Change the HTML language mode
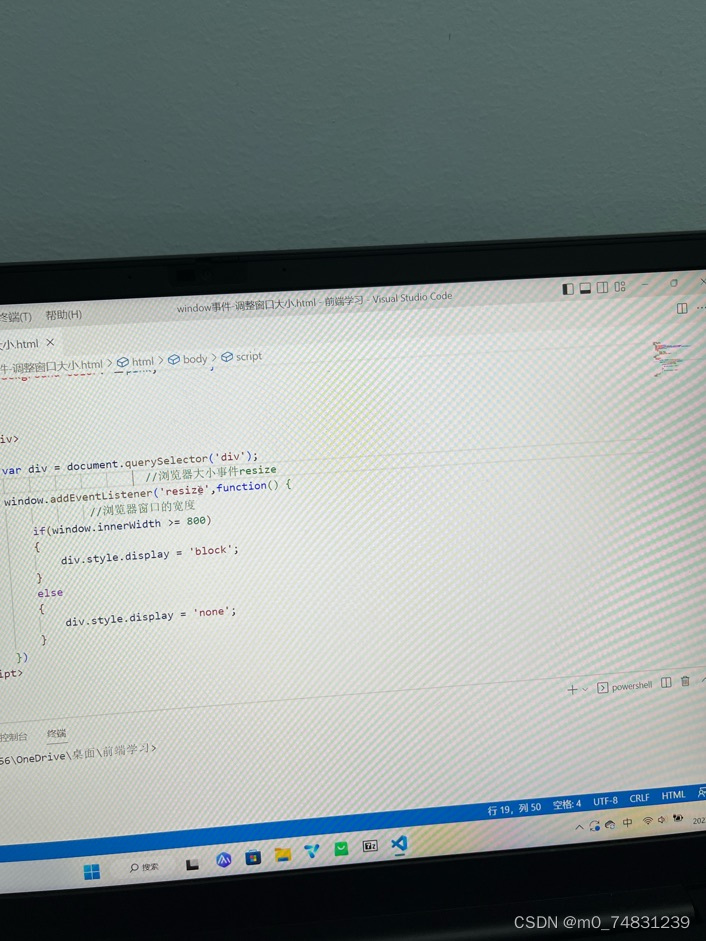 coord(673,795)
